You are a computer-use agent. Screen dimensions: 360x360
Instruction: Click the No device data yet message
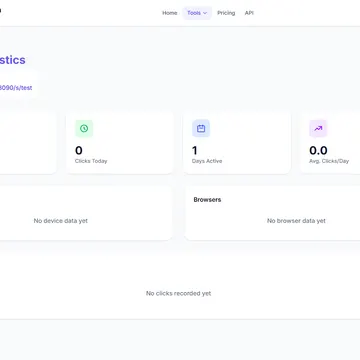(x=61, y=221)
